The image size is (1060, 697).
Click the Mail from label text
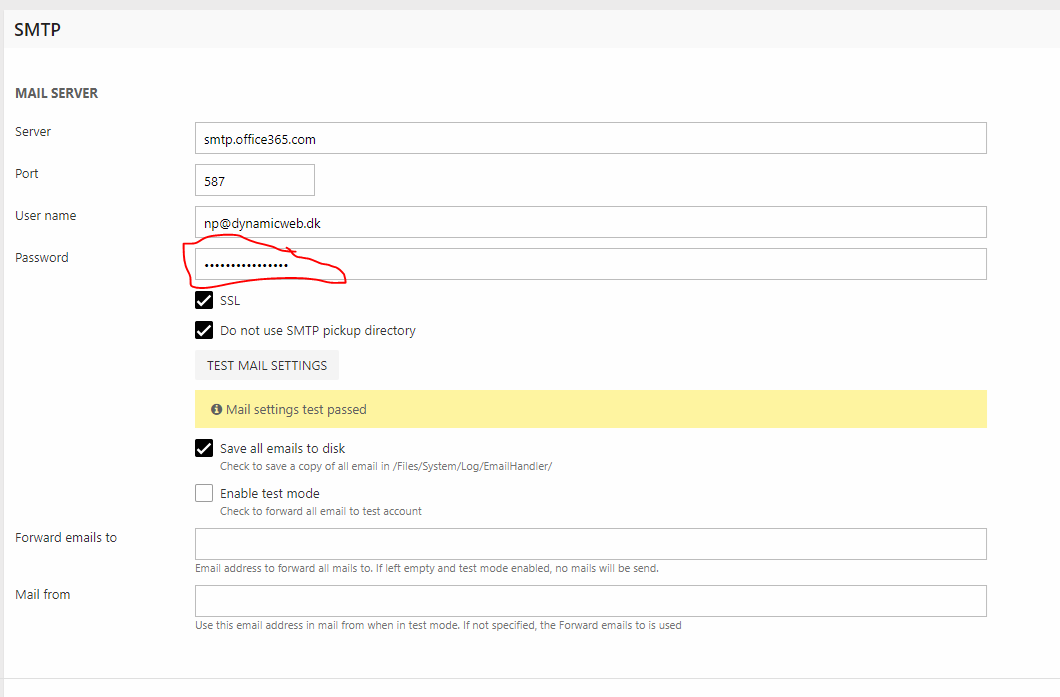(x=43, y=595)
